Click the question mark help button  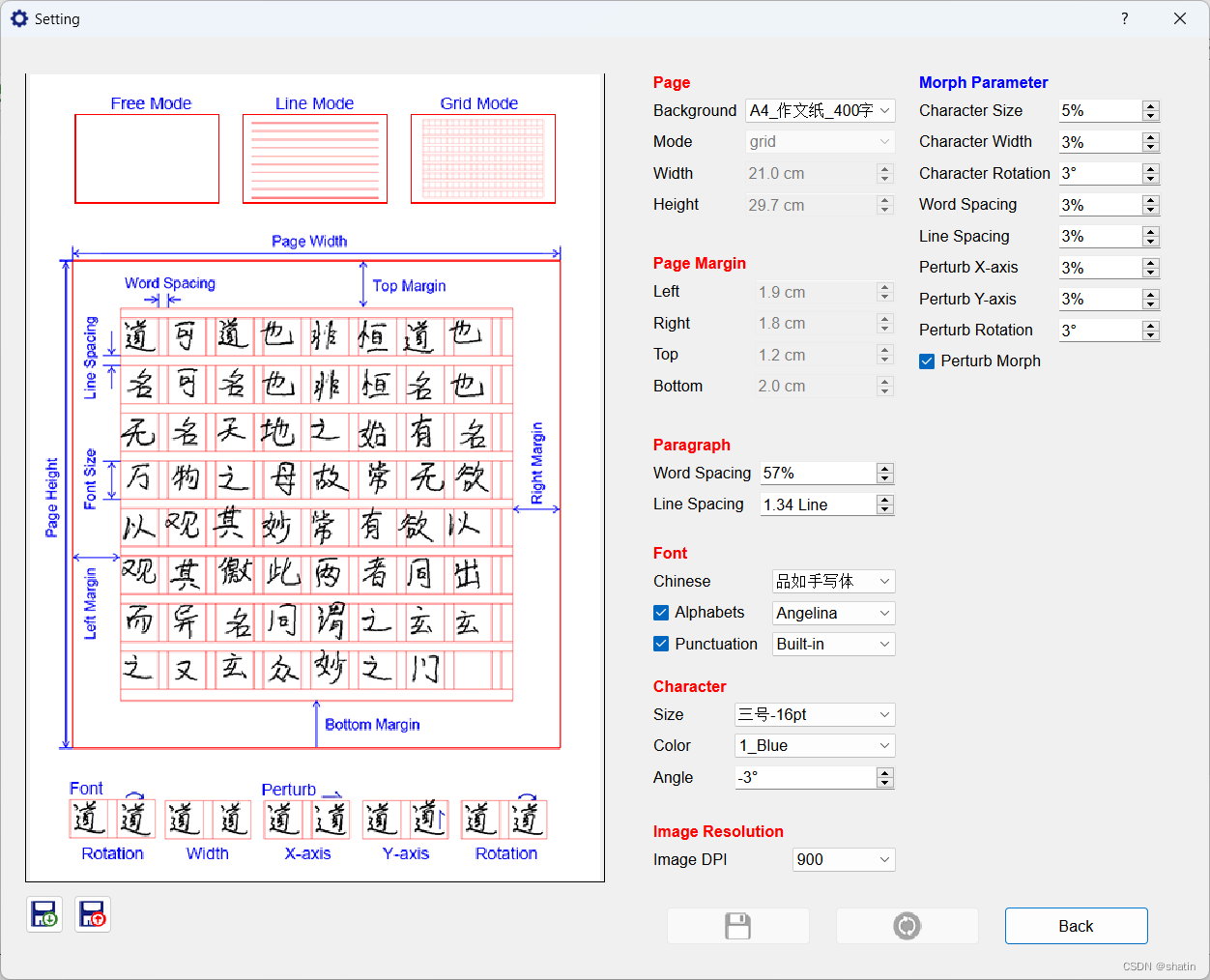pyautogui.click(x=1124, y=18)
